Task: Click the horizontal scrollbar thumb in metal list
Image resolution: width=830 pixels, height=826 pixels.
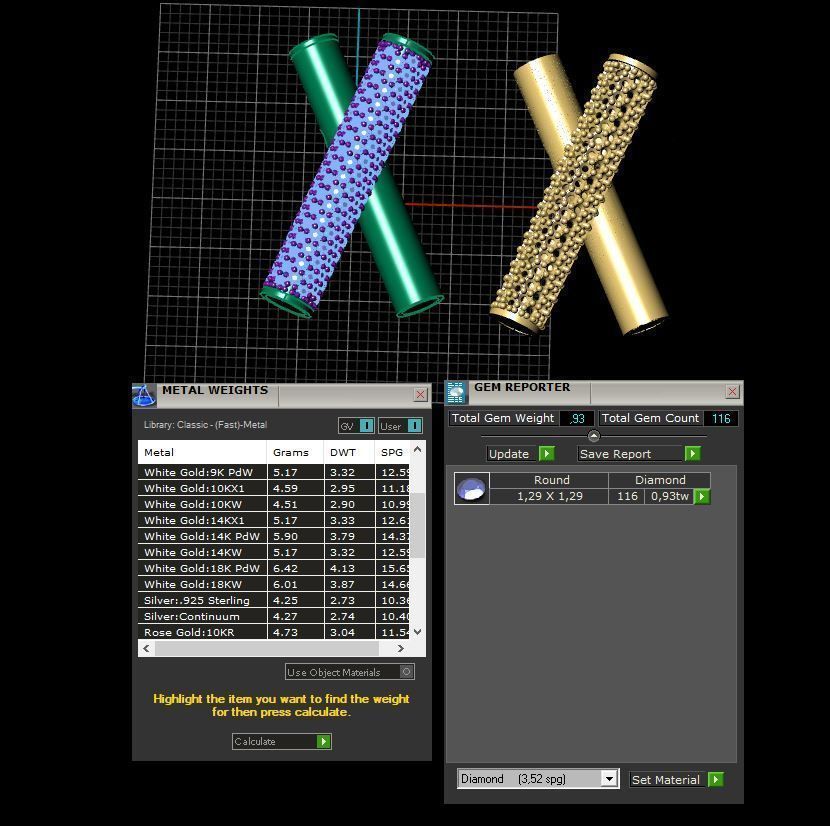Action: pyautogui.click(x=267, y=648)
